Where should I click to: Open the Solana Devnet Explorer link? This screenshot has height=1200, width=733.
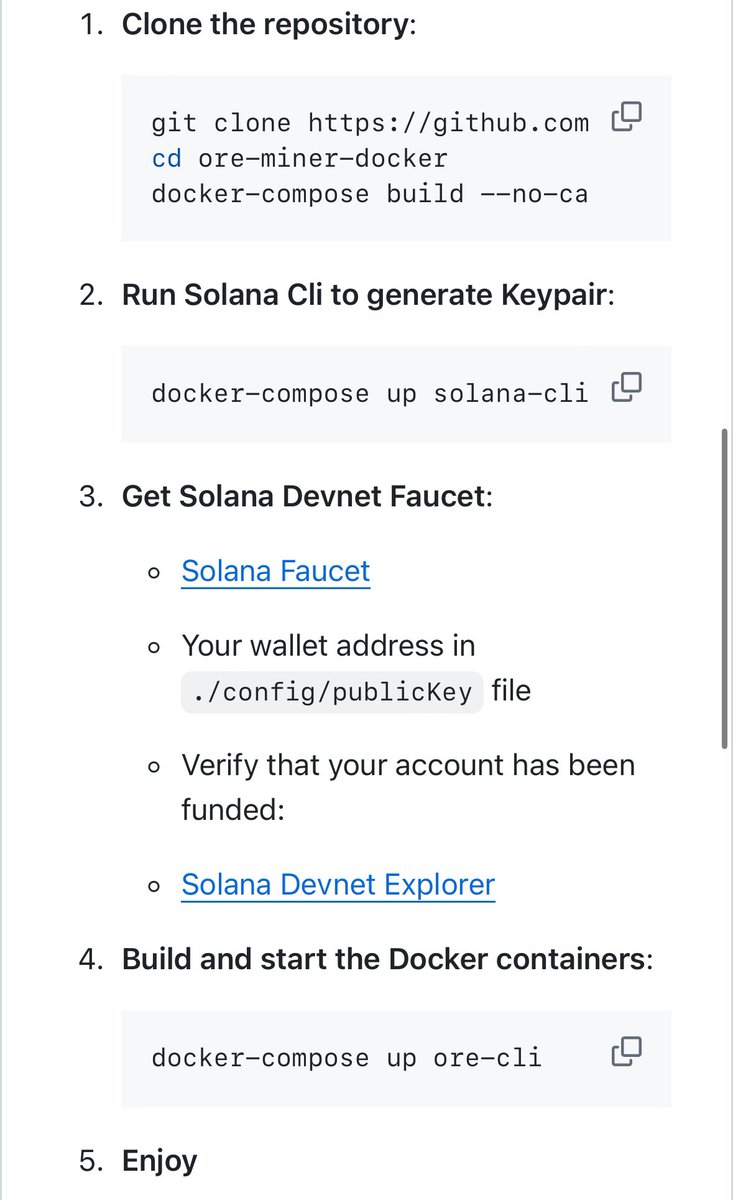[x=338, y=885]
